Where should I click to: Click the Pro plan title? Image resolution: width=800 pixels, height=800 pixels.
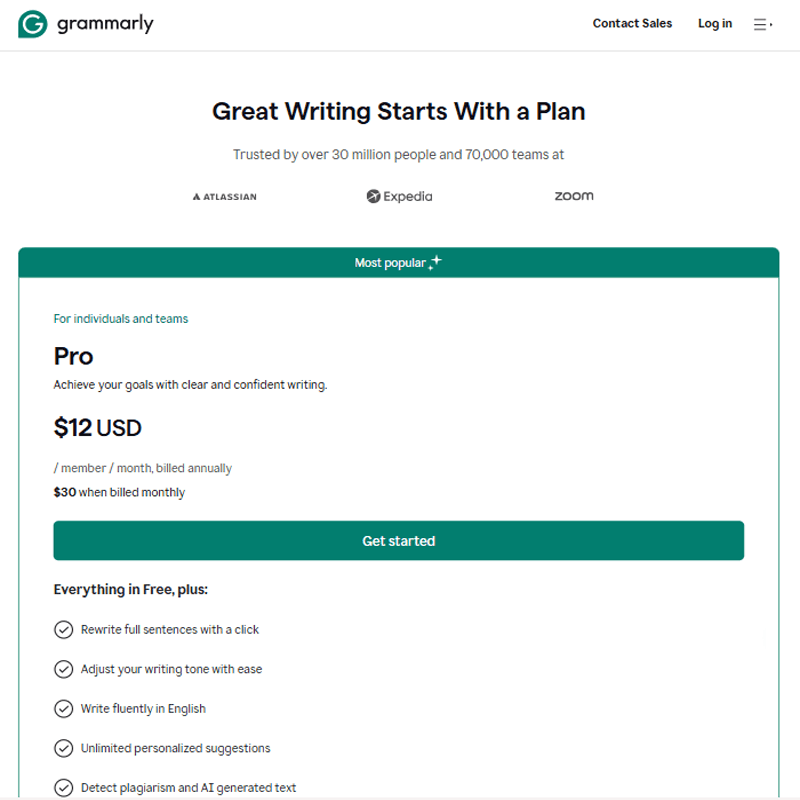click(74, 356)
